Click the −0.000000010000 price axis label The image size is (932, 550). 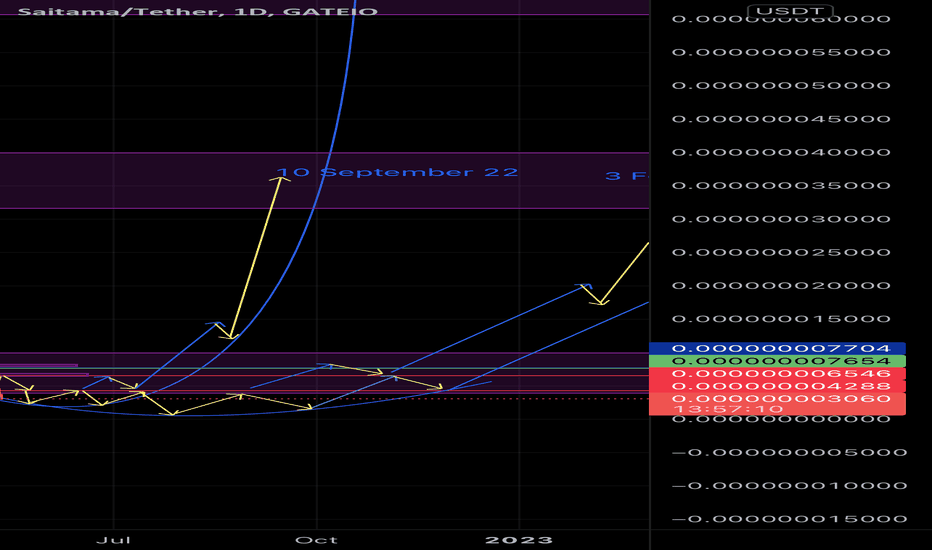(x=789, y=486)
